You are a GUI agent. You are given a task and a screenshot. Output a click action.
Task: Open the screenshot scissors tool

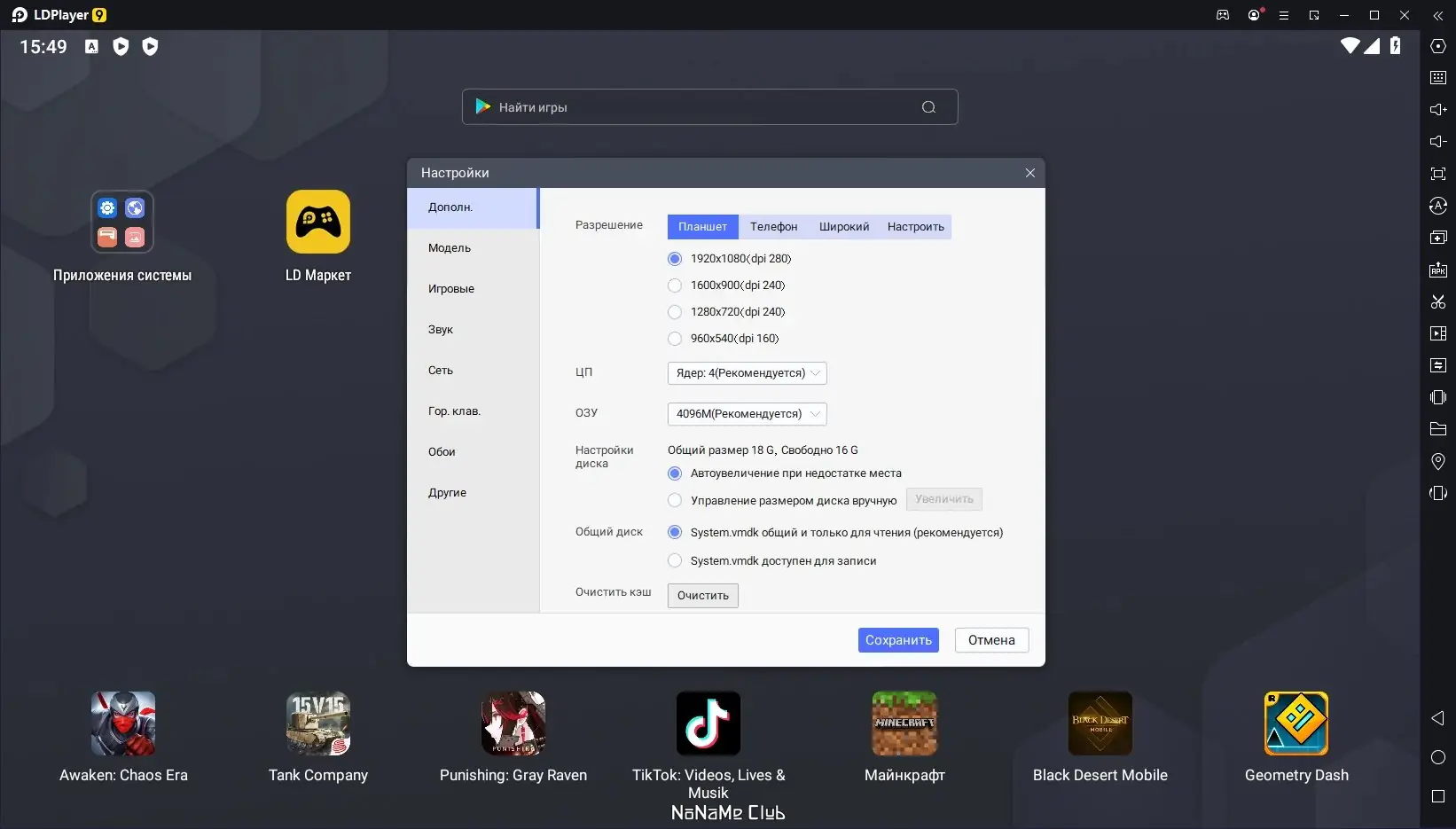coord(1438,301)
